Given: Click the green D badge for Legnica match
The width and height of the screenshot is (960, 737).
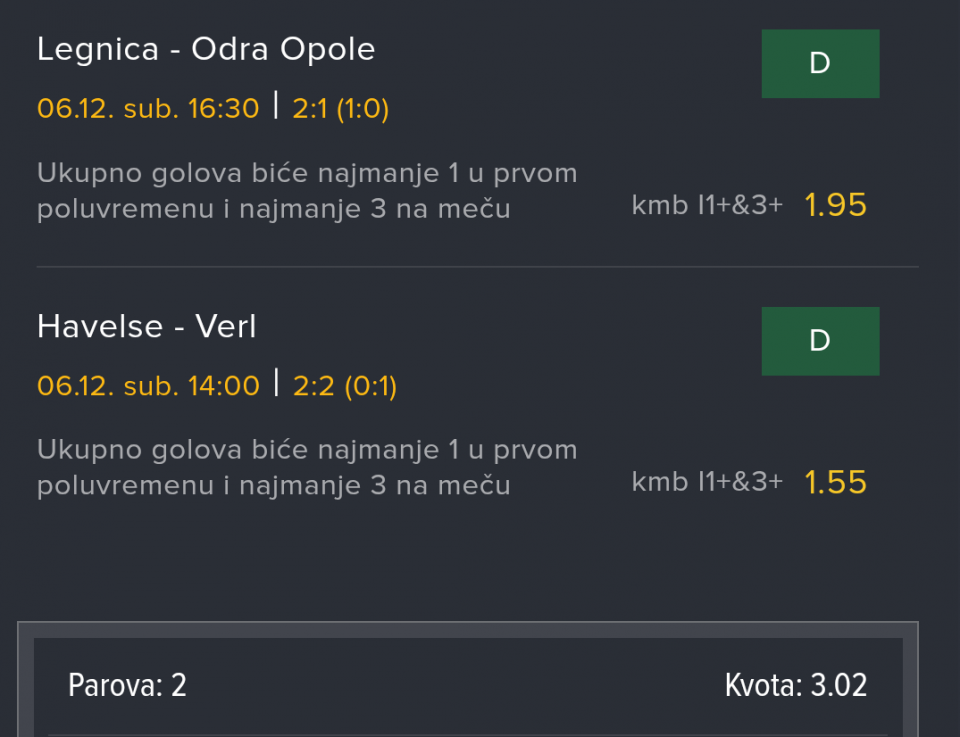Looking at the screenshot, I should coord(820,64).
